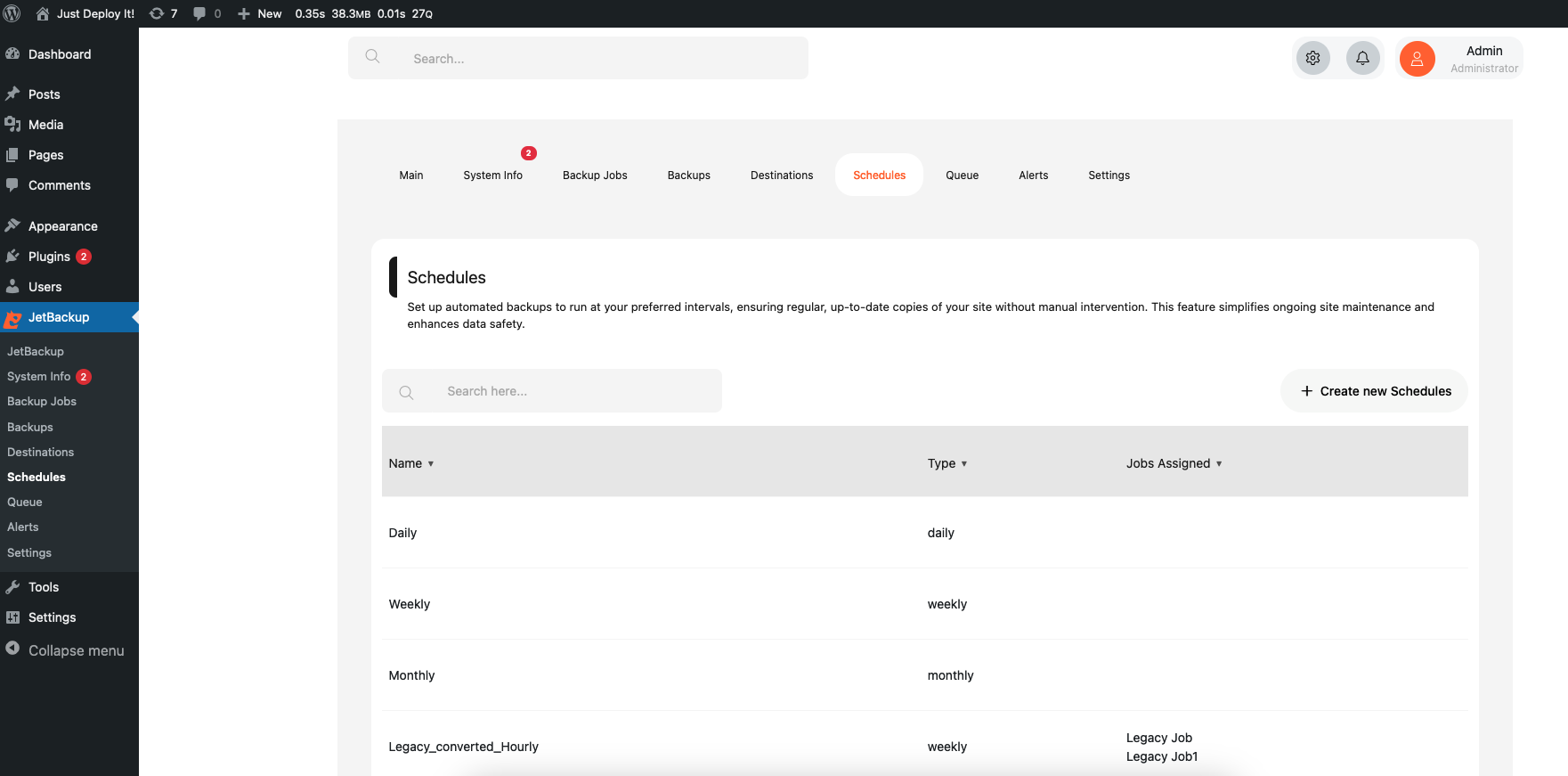
Task: Click the Weekly schedule name
Action: pyautogui.click(x=410, y=604)
